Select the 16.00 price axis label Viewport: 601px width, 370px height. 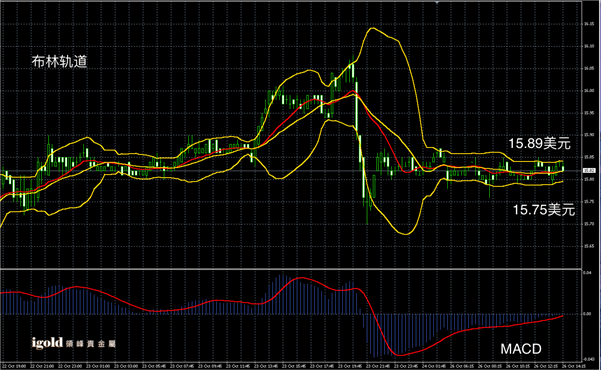[x=589, y=91]
